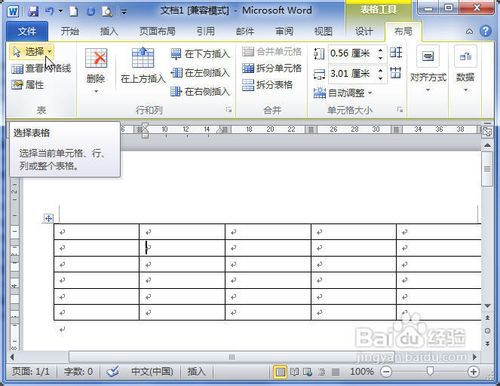Decrease column width with the down spinner
500x386 pixels.
click(381, 78)
